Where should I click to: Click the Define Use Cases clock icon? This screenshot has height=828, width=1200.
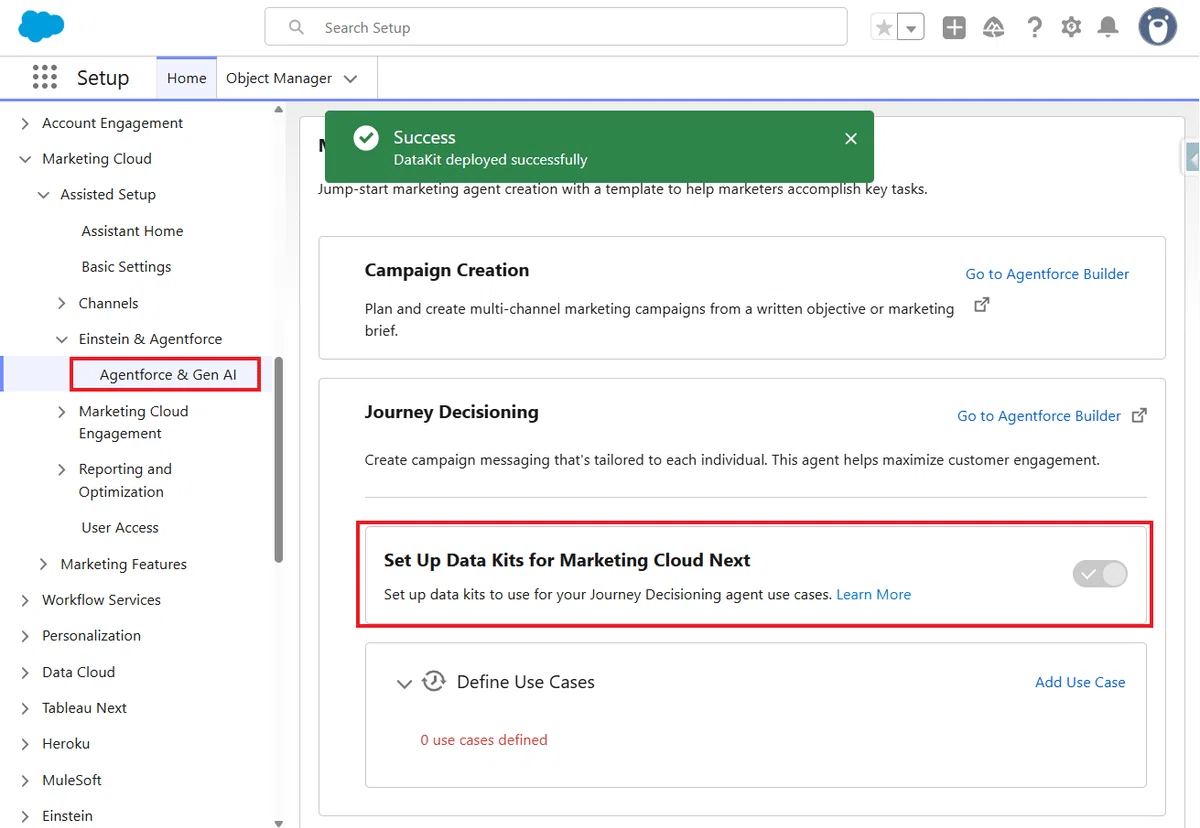434,682
